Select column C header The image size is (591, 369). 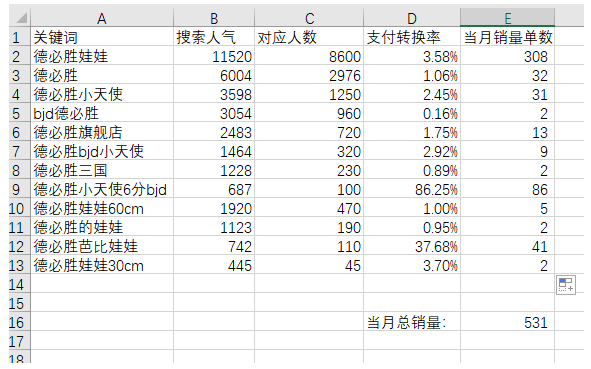309,18
